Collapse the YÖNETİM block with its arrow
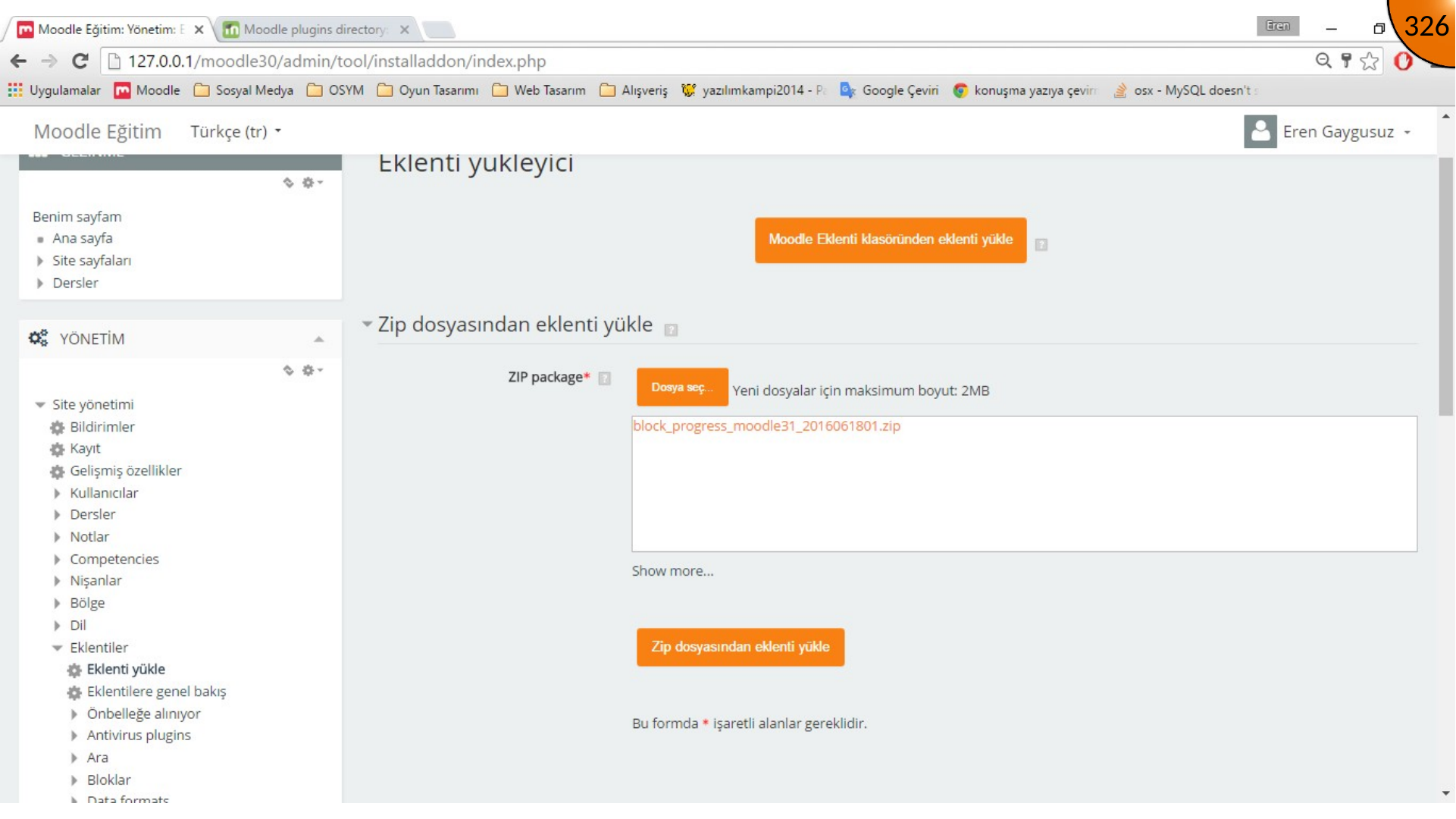 coord(319,340)
